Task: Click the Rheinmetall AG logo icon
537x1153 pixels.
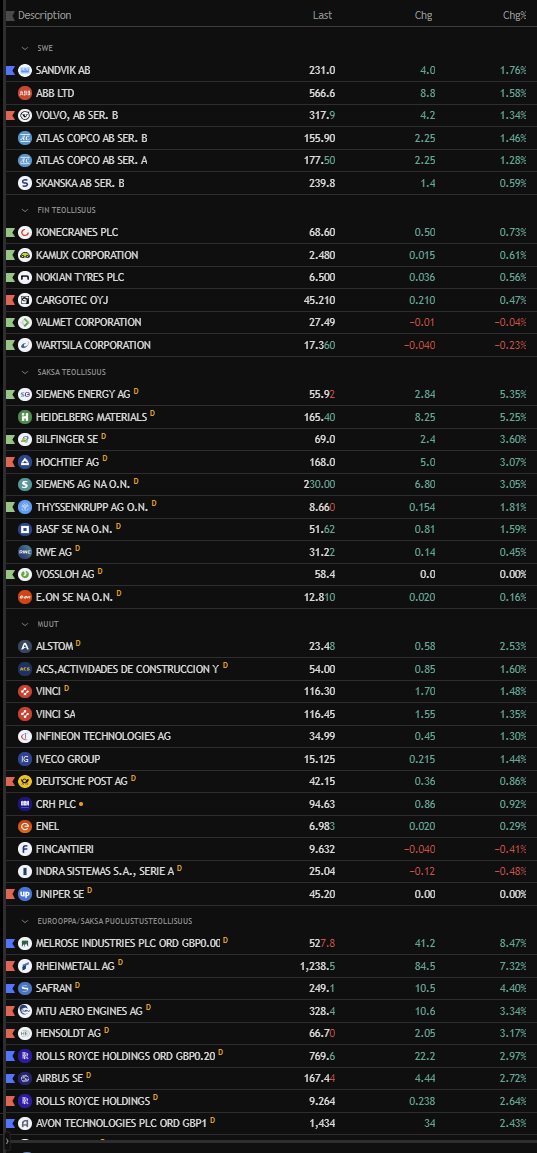Action: click(x=24, y=966)
